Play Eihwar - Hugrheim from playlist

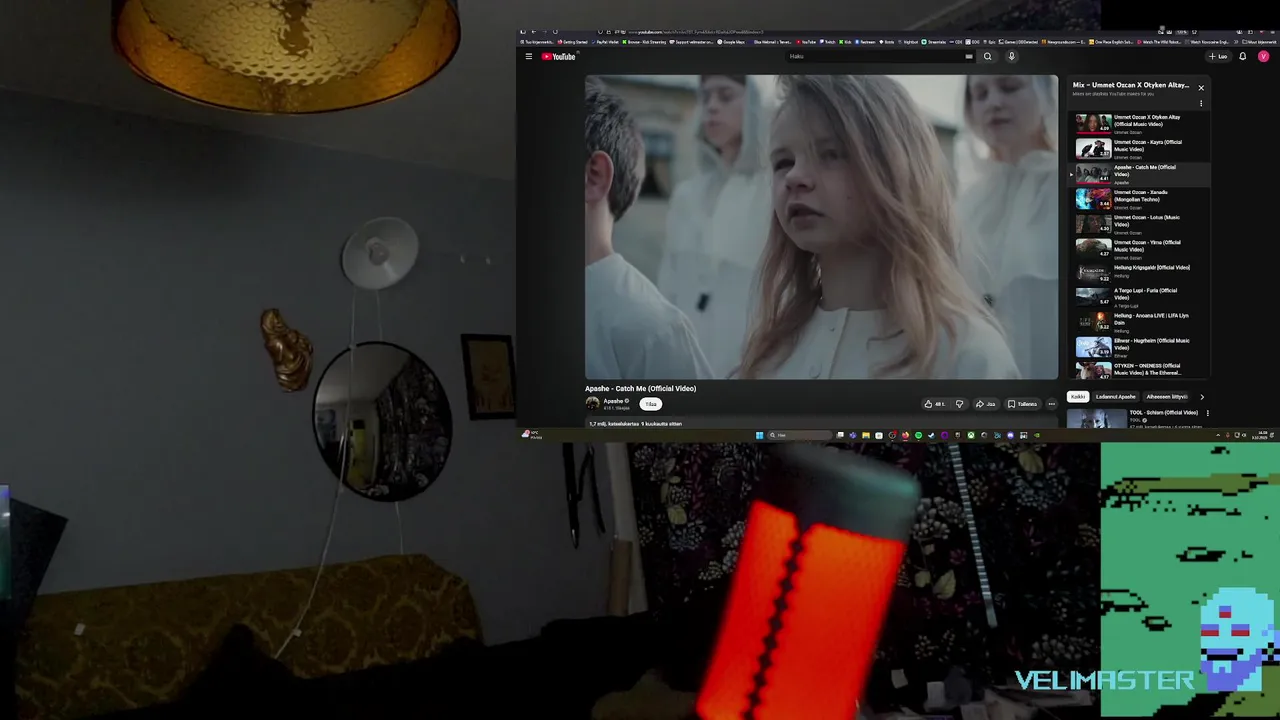(1139, 346)
